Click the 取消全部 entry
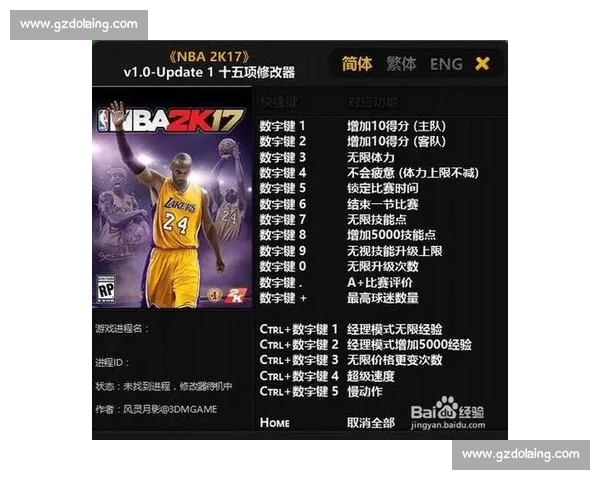Screen dimensions: 600x480 coord(370,423)
